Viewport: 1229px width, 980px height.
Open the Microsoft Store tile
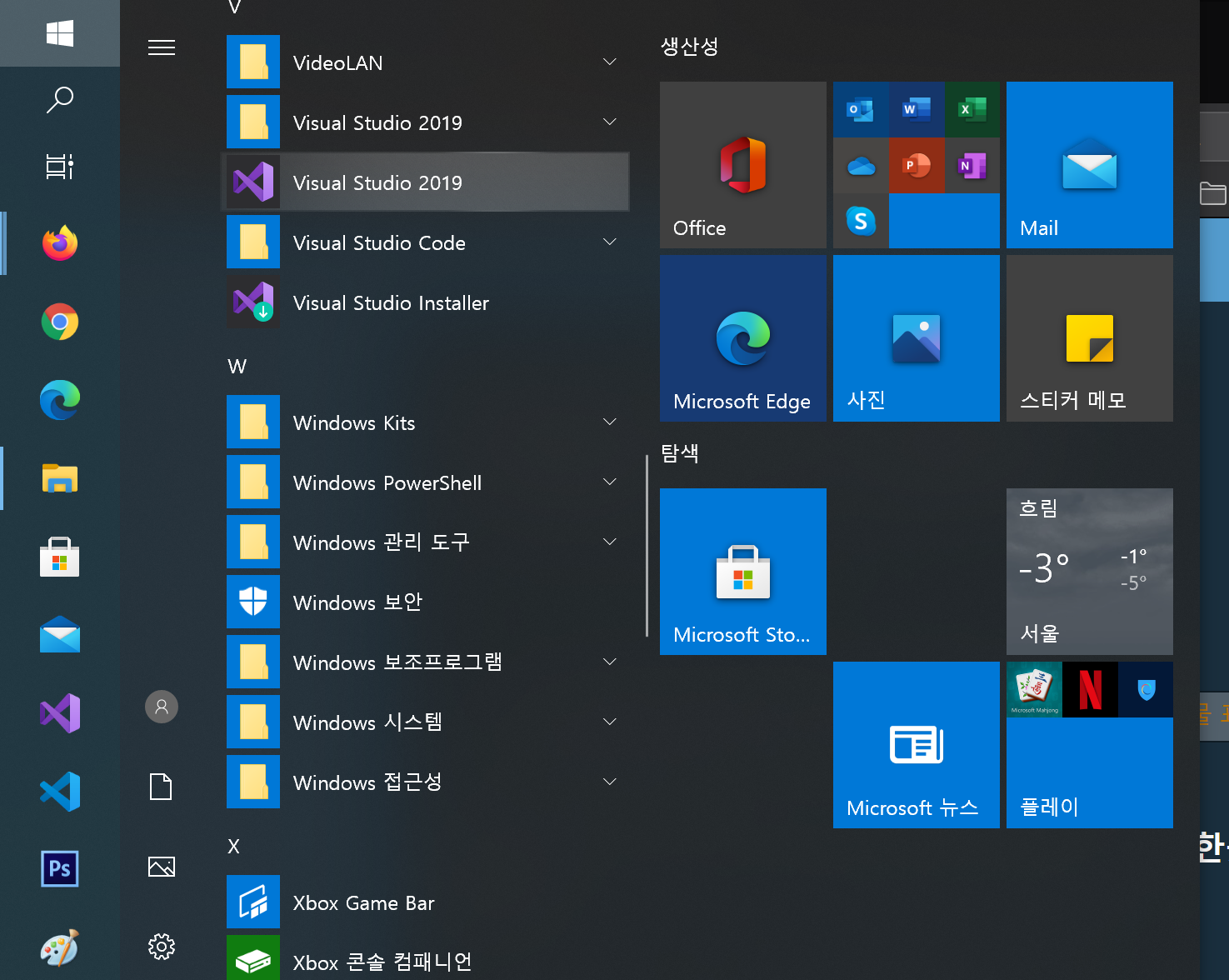coord(743,572)
